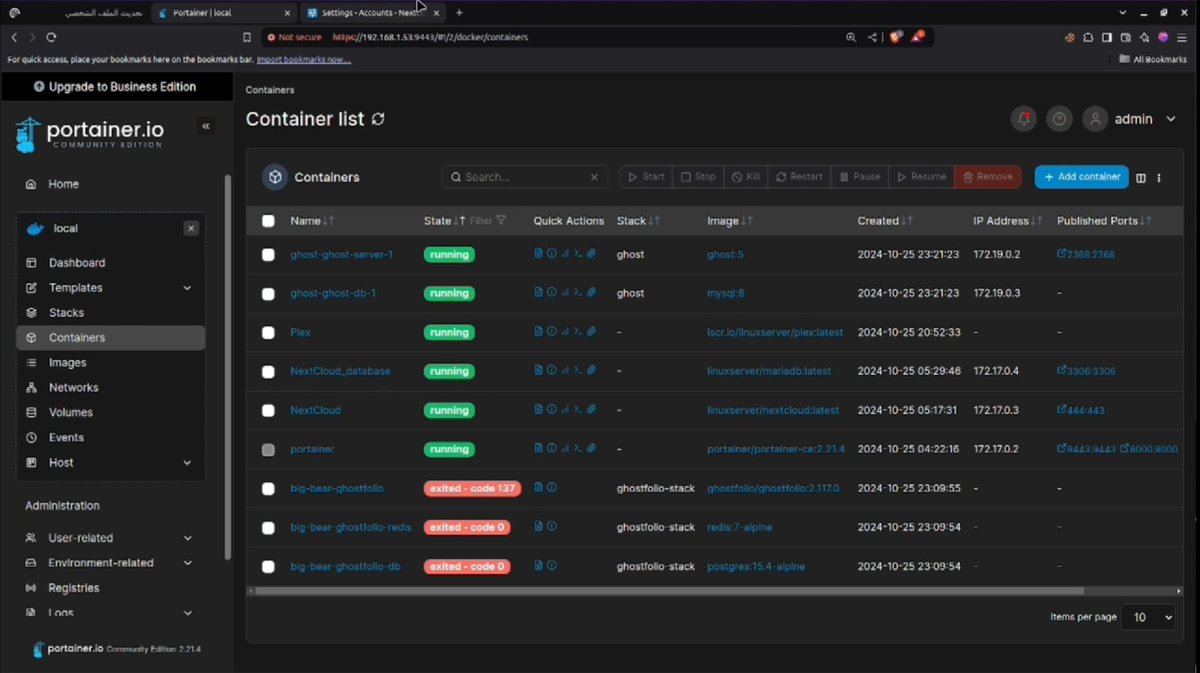The width and height of the screenshot is (1200, 673).
Task: Click the browser address bar URL
Action: 430,37
